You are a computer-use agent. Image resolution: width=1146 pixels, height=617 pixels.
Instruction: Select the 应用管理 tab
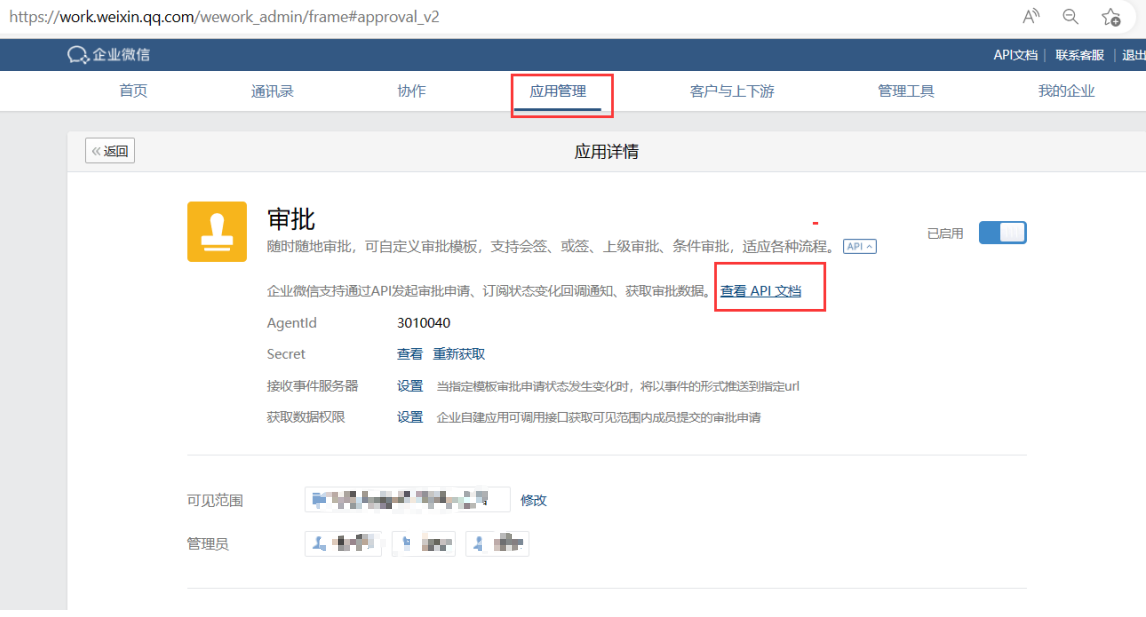[558, 91]
